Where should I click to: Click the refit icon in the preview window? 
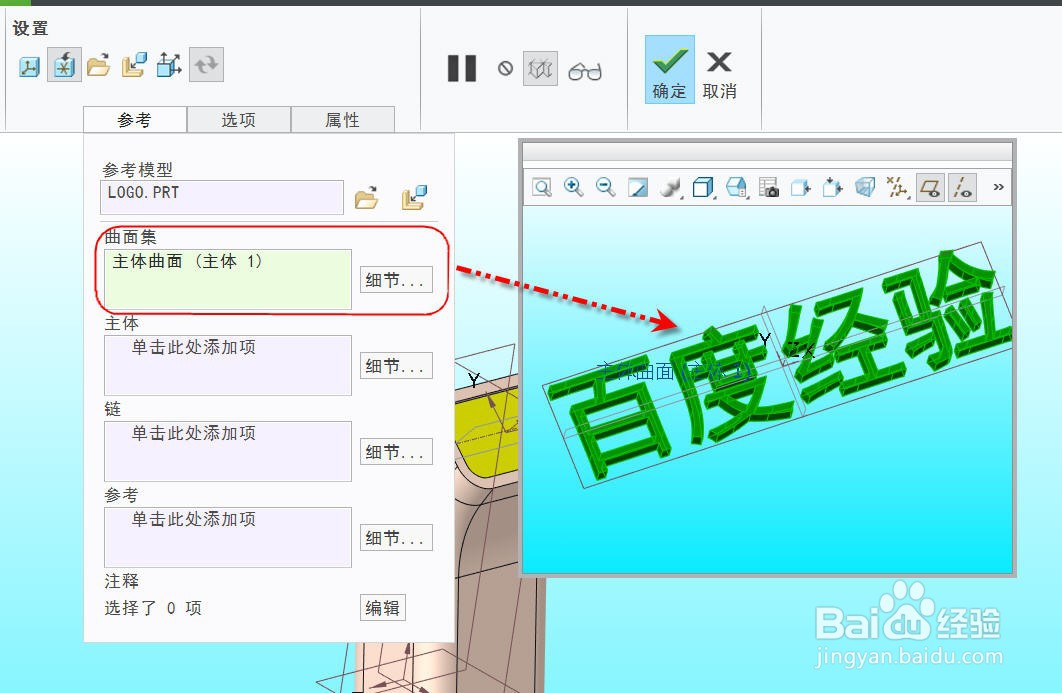(x=542, y=188)
